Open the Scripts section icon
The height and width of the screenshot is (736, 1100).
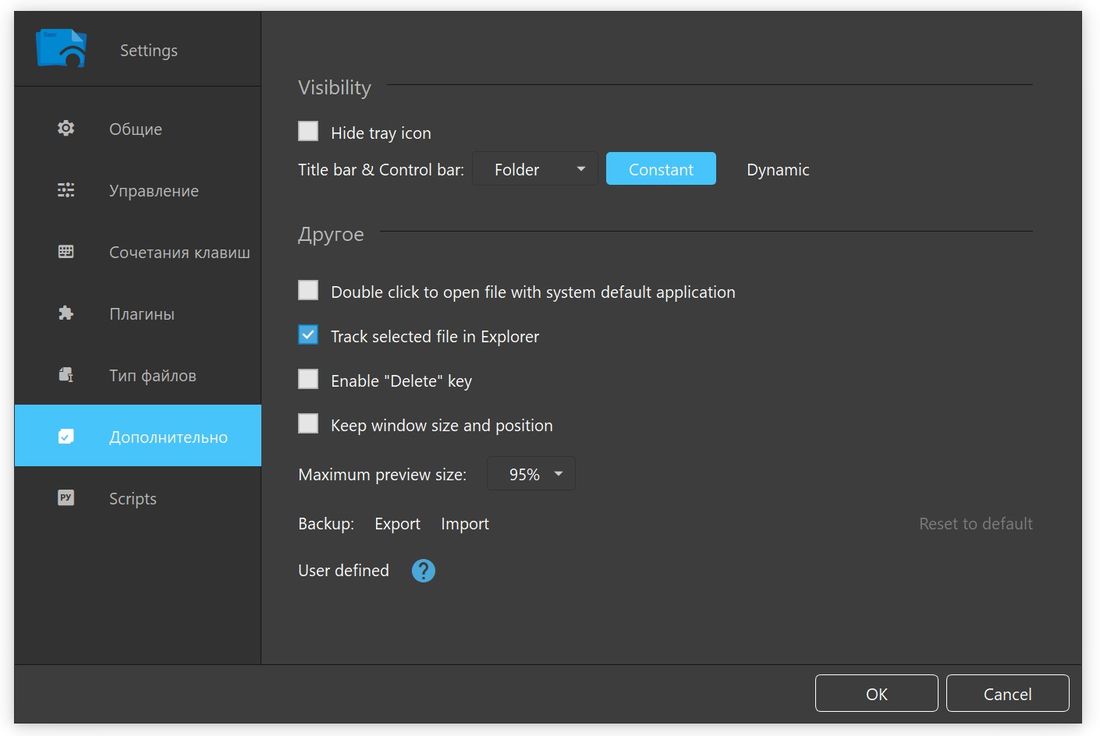pos(65,497)
